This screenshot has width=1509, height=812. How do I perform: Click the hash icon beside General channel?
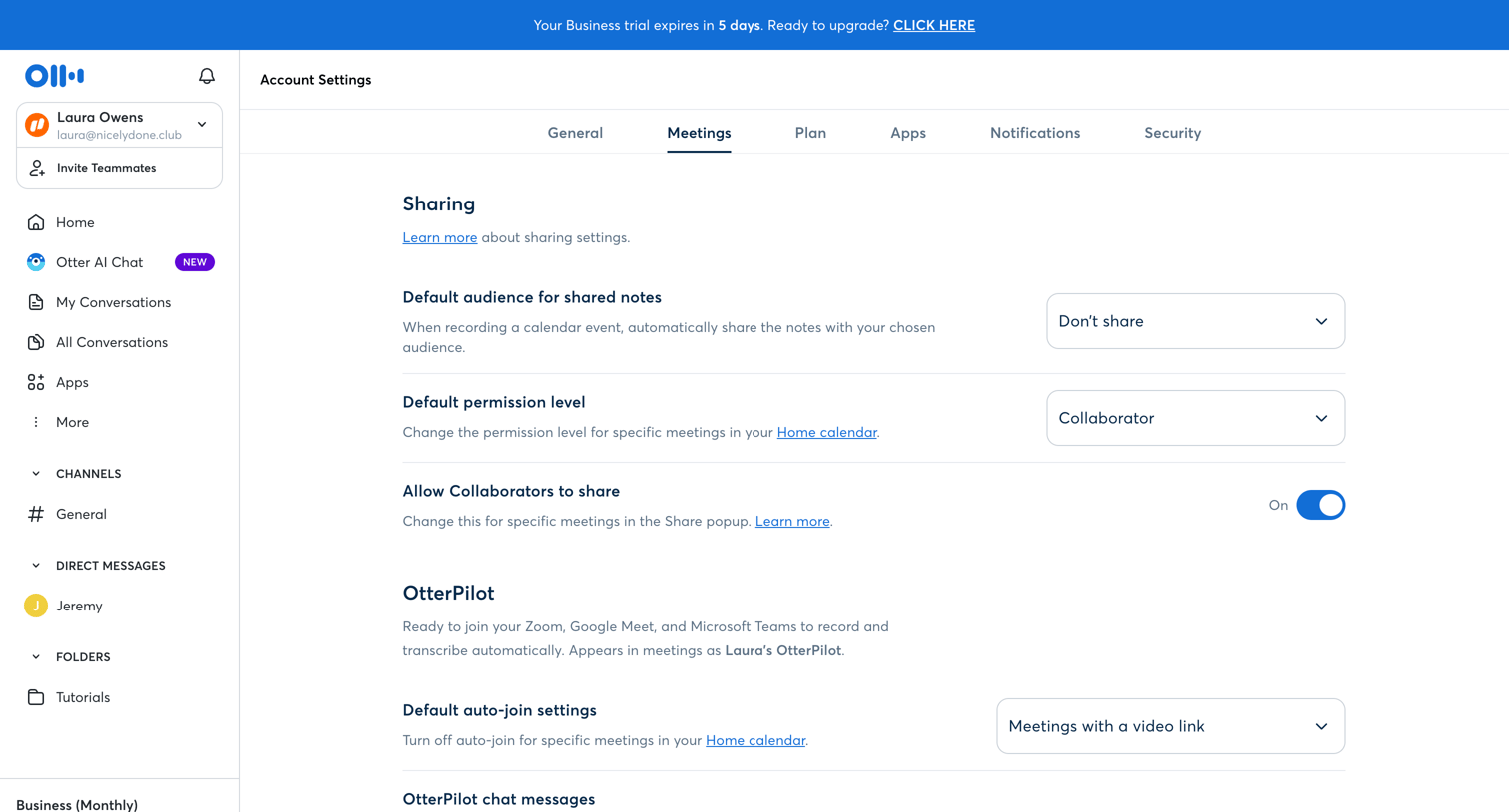coord(36,514)
